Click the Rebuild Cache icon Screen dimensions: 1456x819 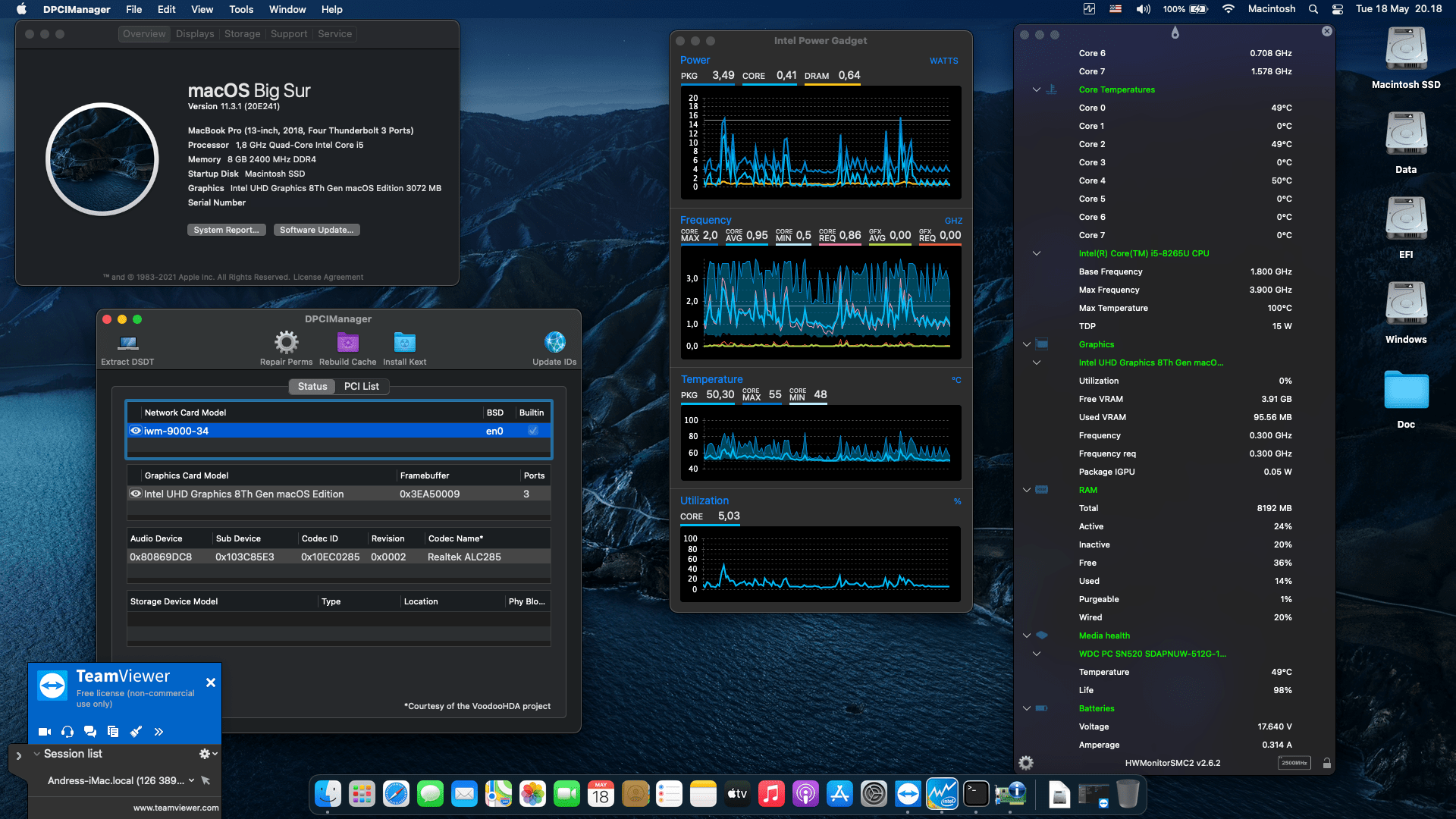click(x=347, y=342)
